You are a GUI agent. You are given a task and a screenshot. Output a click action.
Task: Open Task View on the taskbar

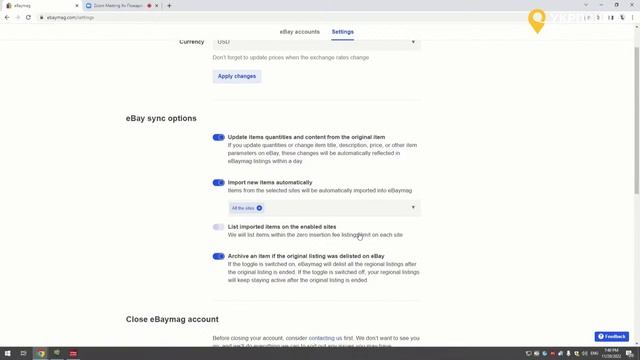pyautogui.click(x=23, y=353)
